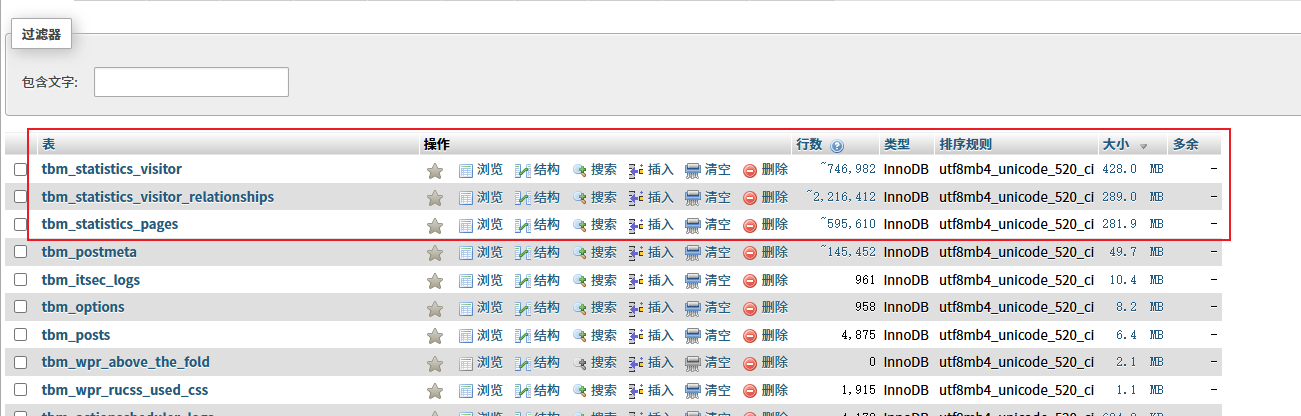Sort tables by 表 column header
Screen dimensions: 1301x416
point(48,144)
